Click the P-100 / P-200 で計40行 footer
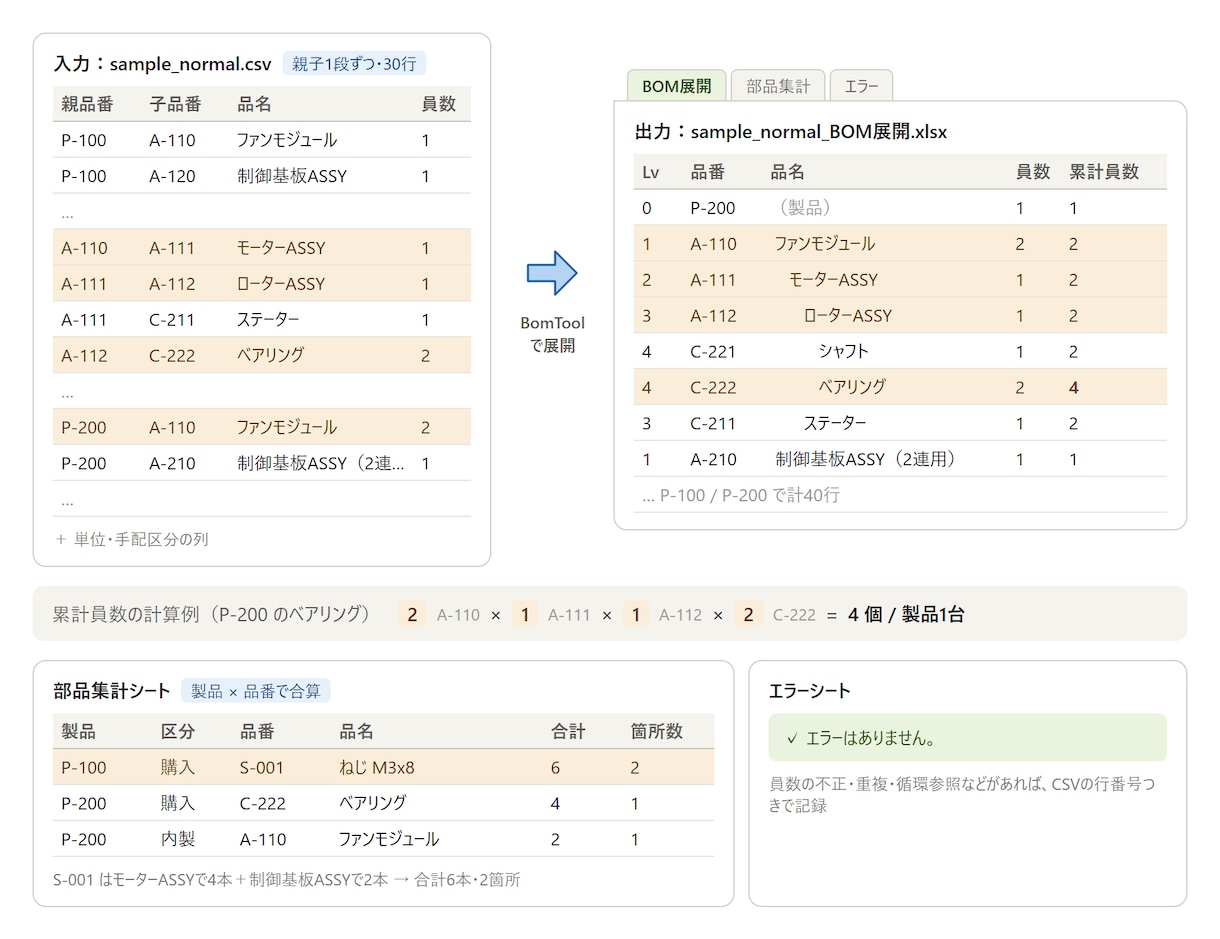 point(743,495)
